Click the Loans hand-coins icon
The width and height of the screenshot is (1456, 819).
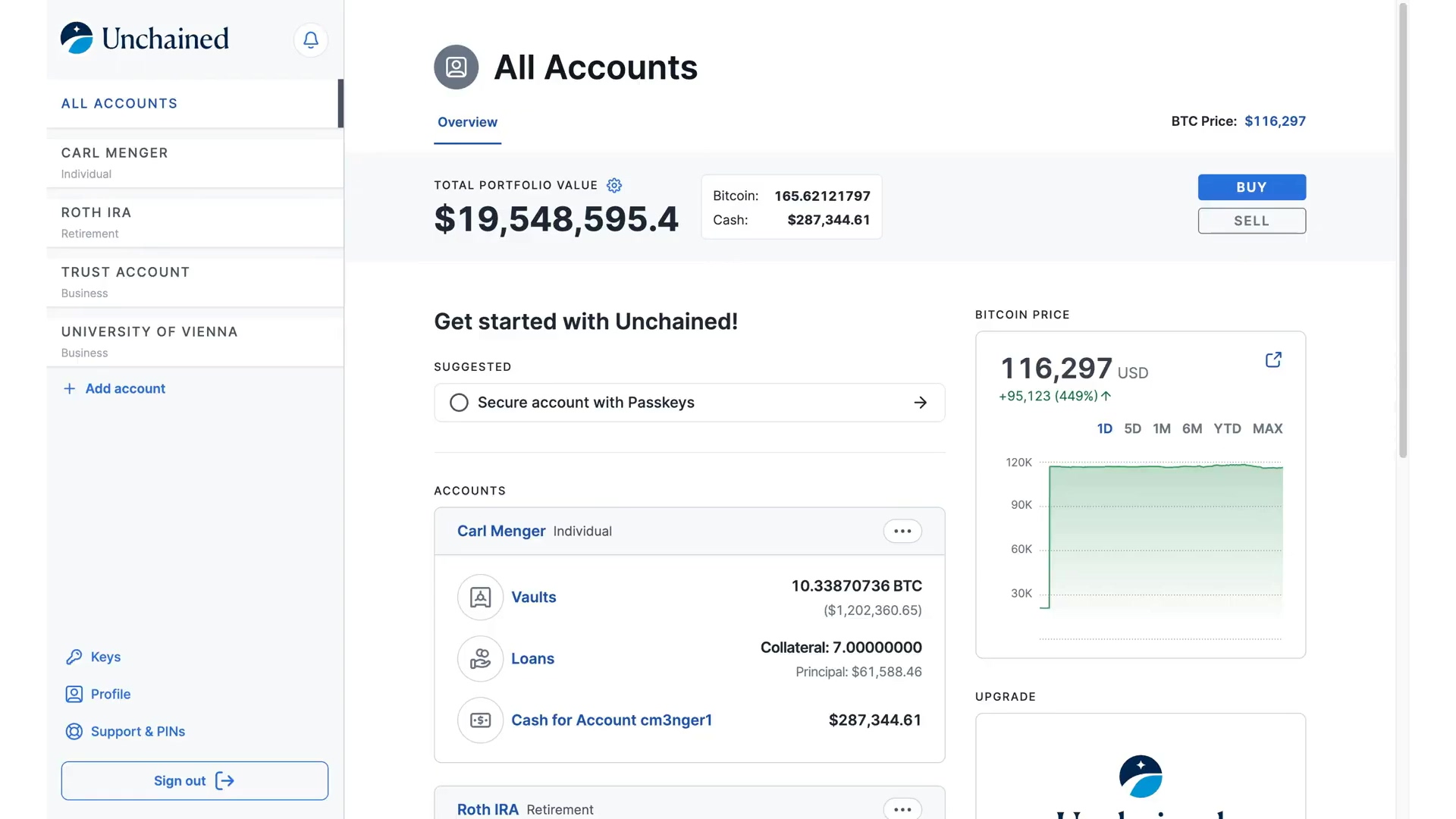tap(480, 659)
